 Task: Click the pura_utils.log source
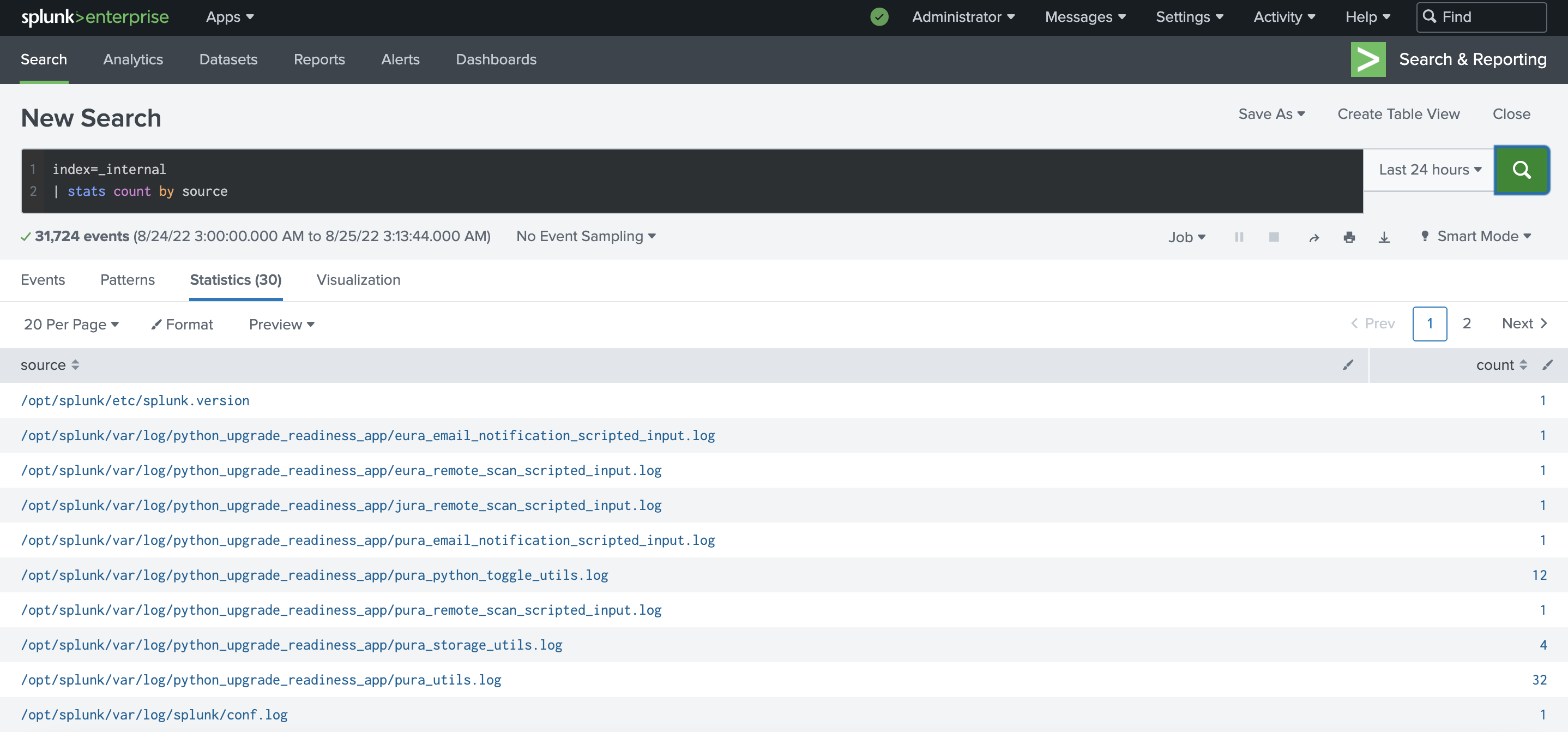point(261,680)
